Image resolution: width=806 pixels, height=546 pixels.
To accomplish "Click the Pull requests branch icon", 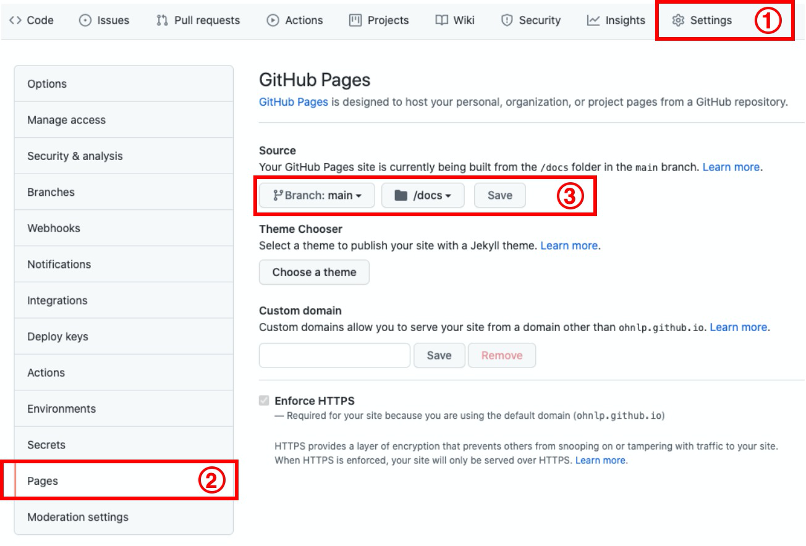I will click(162, 20).
